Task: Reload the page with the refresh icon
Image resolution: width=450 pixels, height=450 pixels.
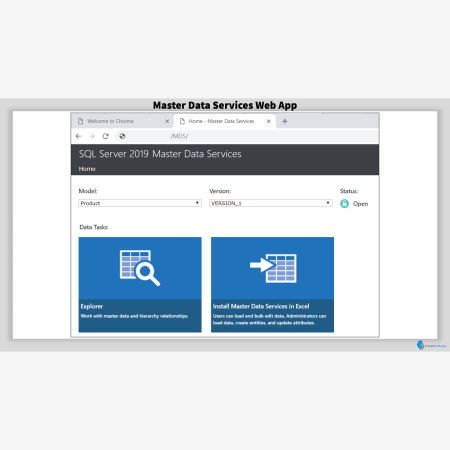Action: tap(106, 136)
